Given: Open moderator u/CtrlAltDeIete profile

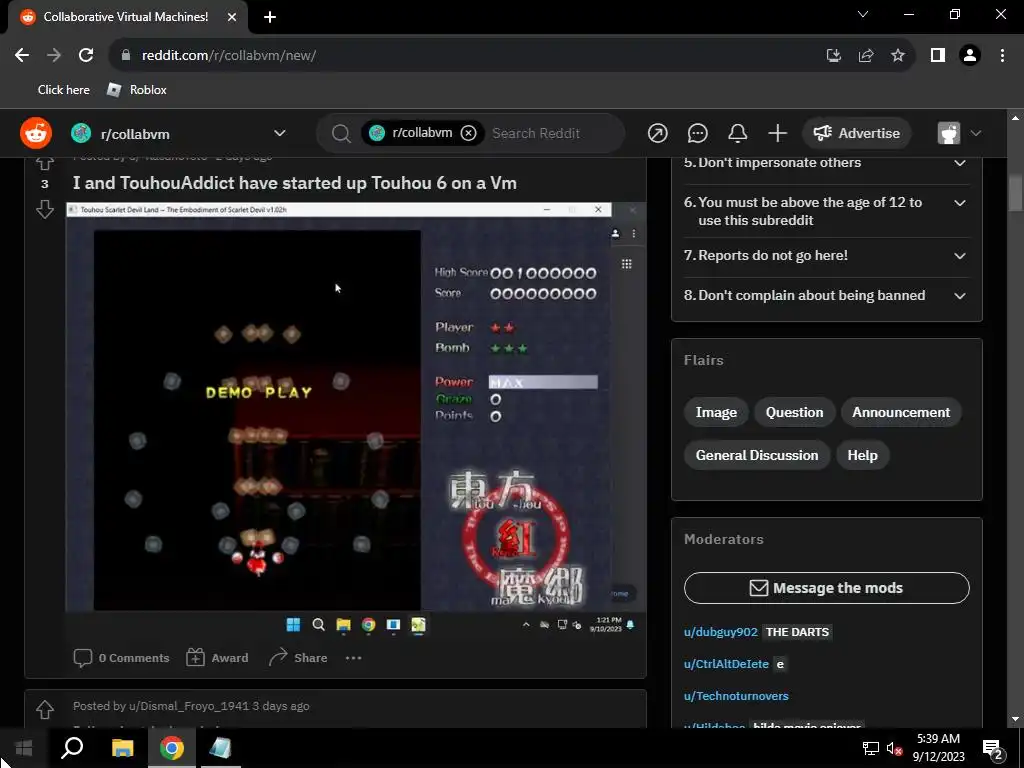Looking at the screenshot, I should pyautogui.click(x=726, y=664).
